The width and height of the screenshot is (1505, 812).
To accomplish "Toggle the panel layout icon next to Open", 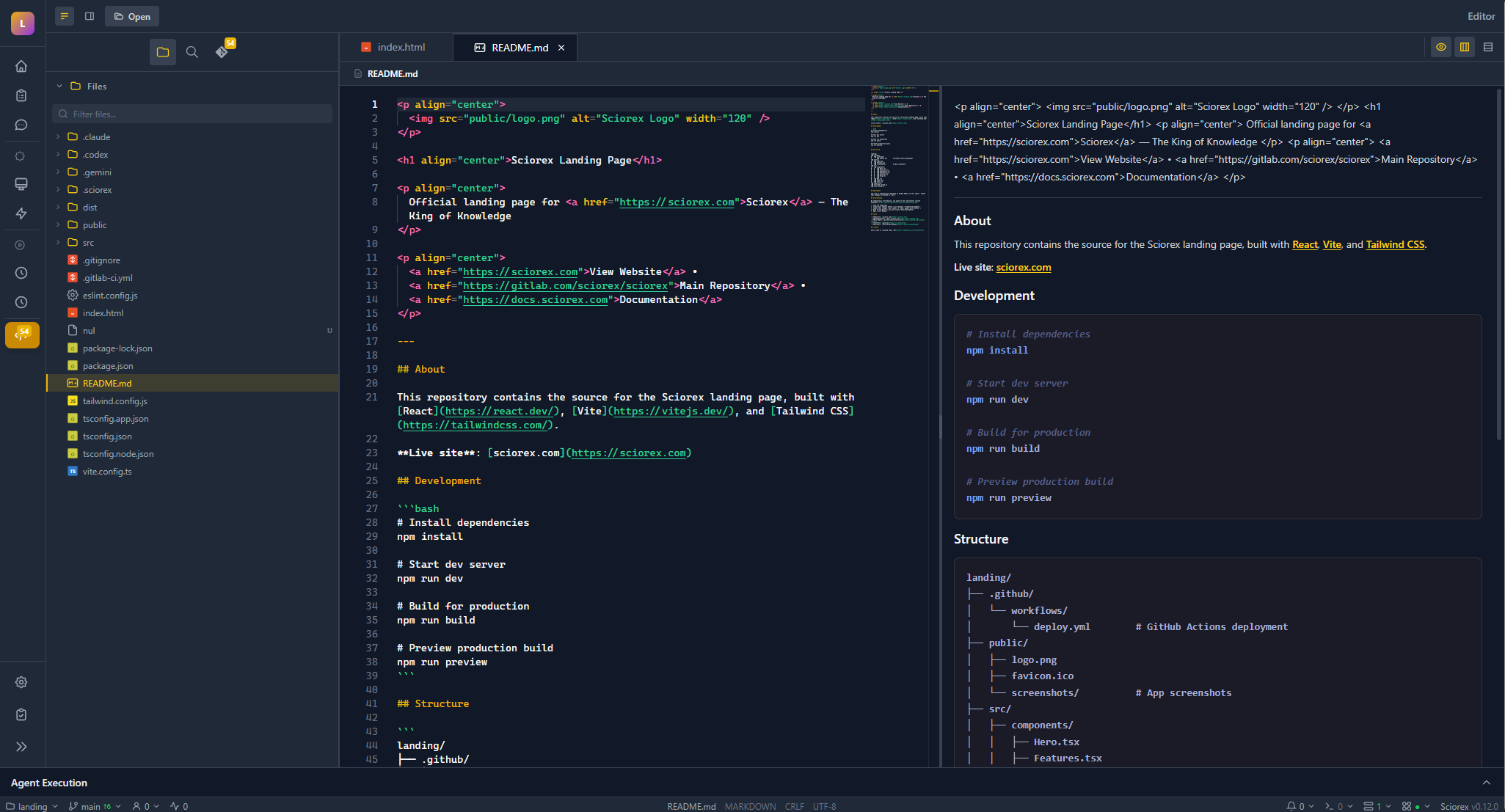I will tap(89, 15).
